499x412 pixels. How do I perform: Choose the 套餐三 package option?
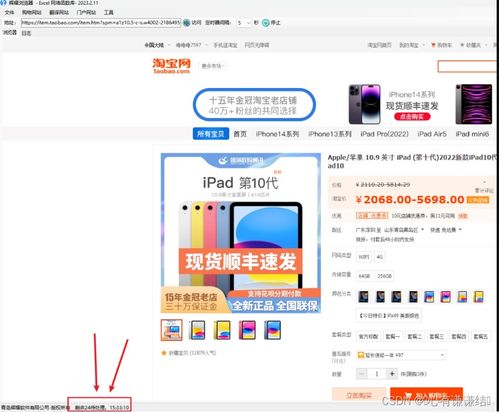pos(437,337)
